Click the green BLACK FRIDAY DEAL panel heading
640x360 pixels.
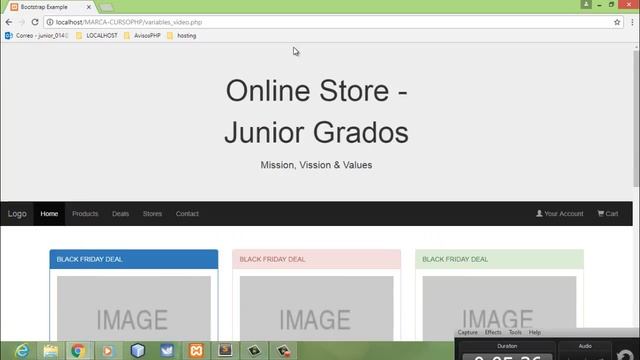499,259
